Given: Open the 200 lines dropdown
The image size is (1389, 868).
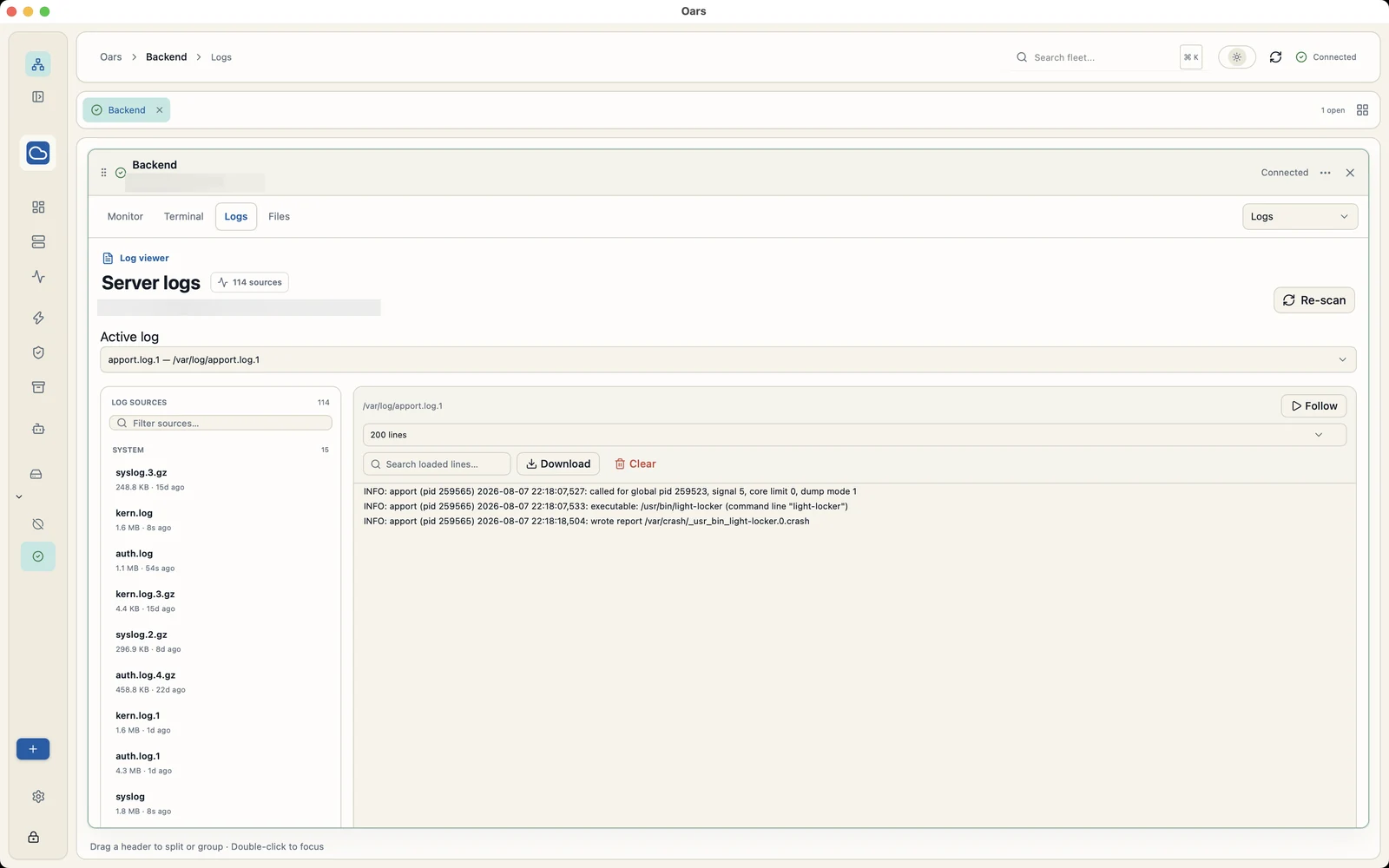Looking at the screenshot, I should pyautogui.click(x=854, y=435).
